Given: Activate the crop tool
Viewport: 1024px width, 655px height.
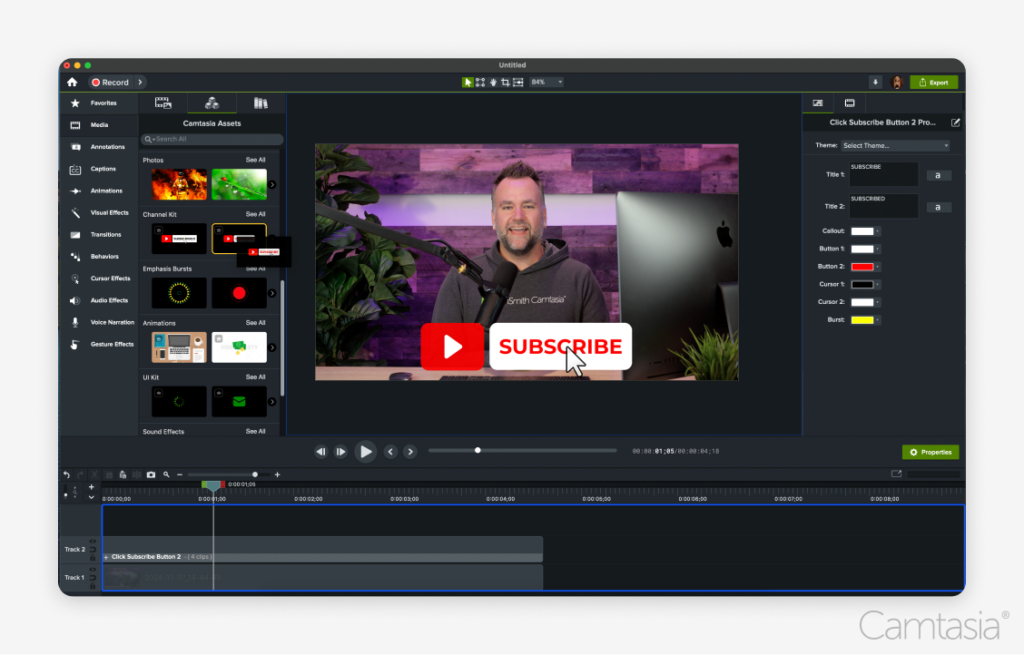Looking at the screenshot, I should [x=505, y=82].
